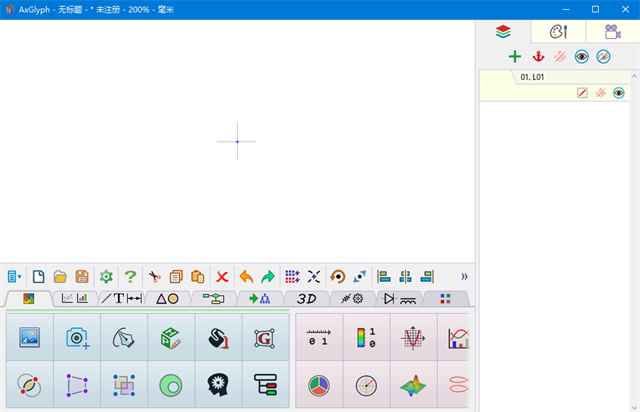640x412 pixels.
Task: Align objects to the right
Action: click(x=427, y=276)
